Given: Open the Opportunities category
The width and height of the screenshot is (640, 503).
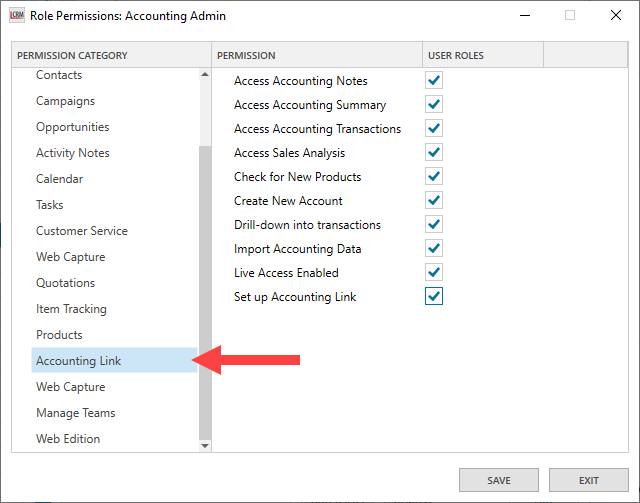Looking at the screenshot, I should tap(72, 127).
